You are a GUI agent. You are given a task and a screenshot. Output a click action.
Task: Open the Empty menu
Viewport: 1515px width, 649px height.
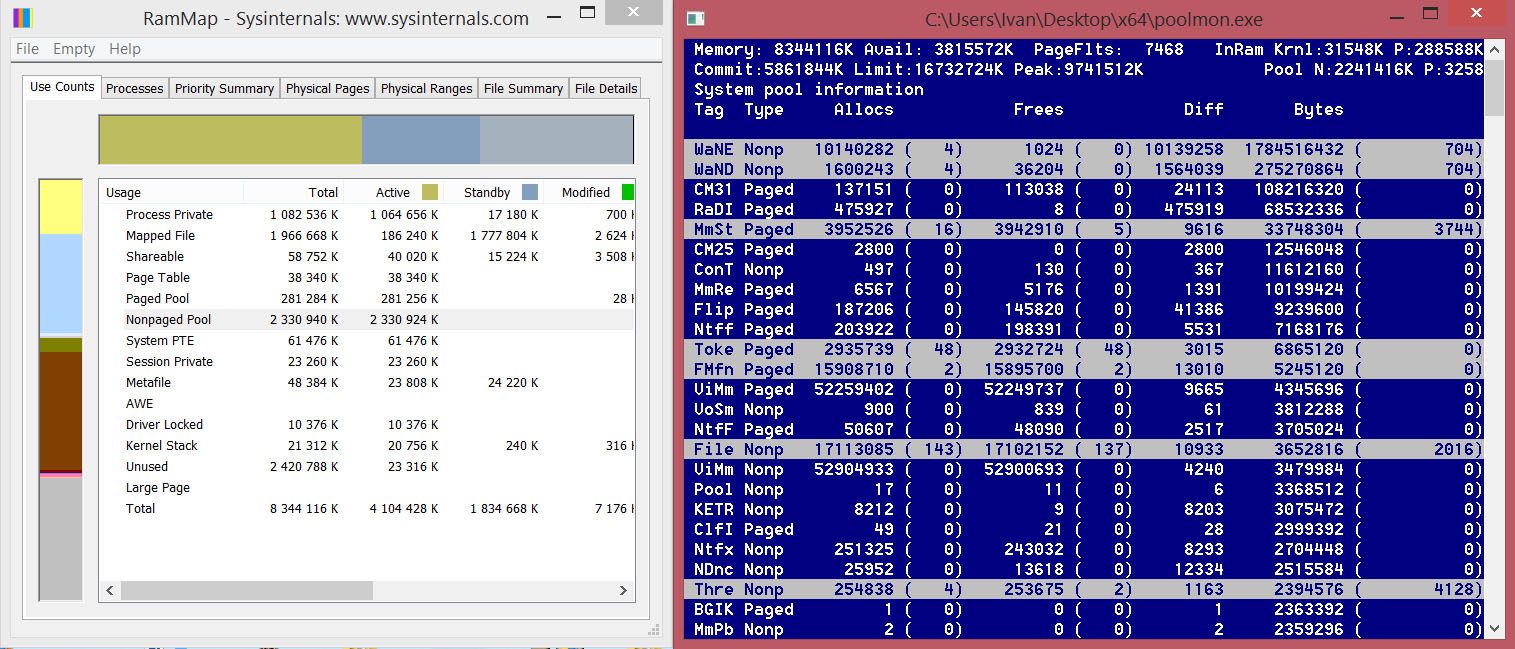[74, 49]
